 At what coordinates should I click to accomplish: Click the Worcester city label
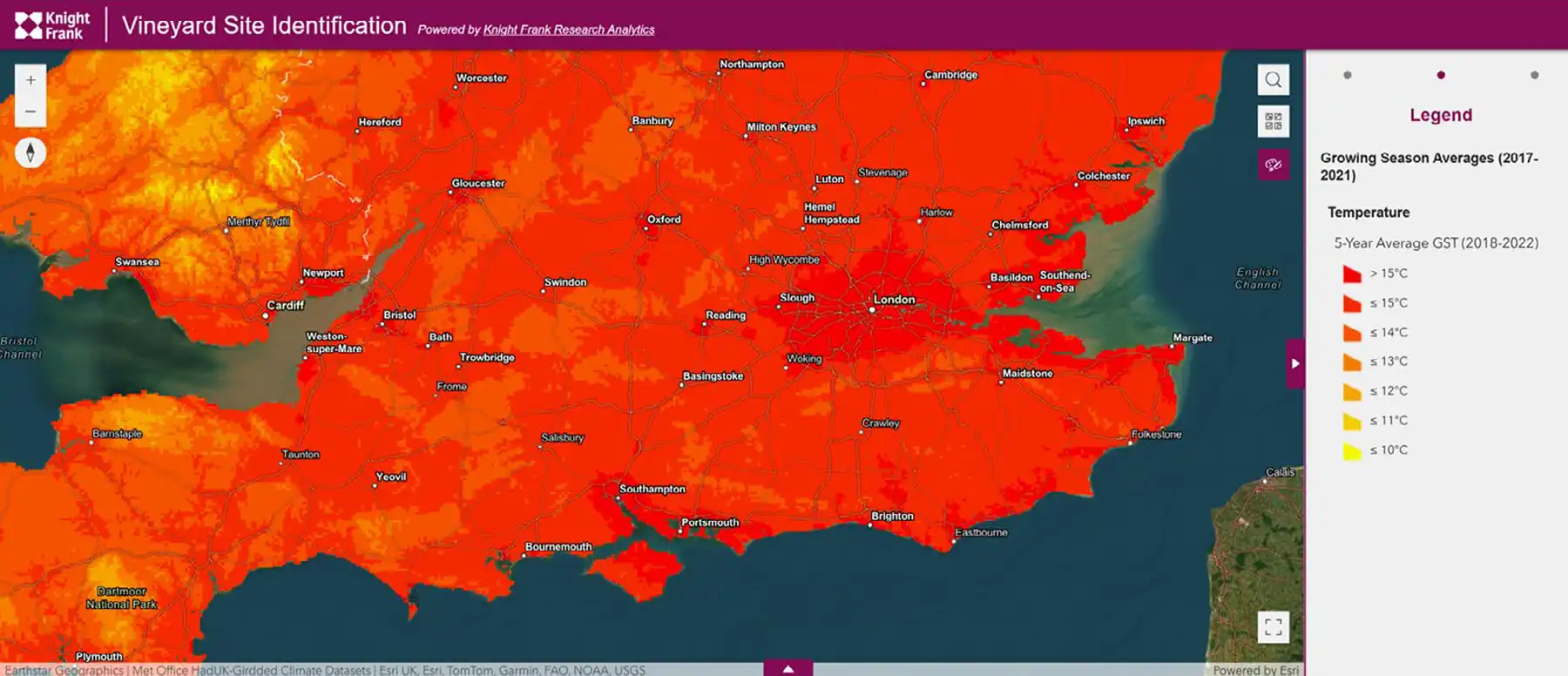(x=482, y=78)
